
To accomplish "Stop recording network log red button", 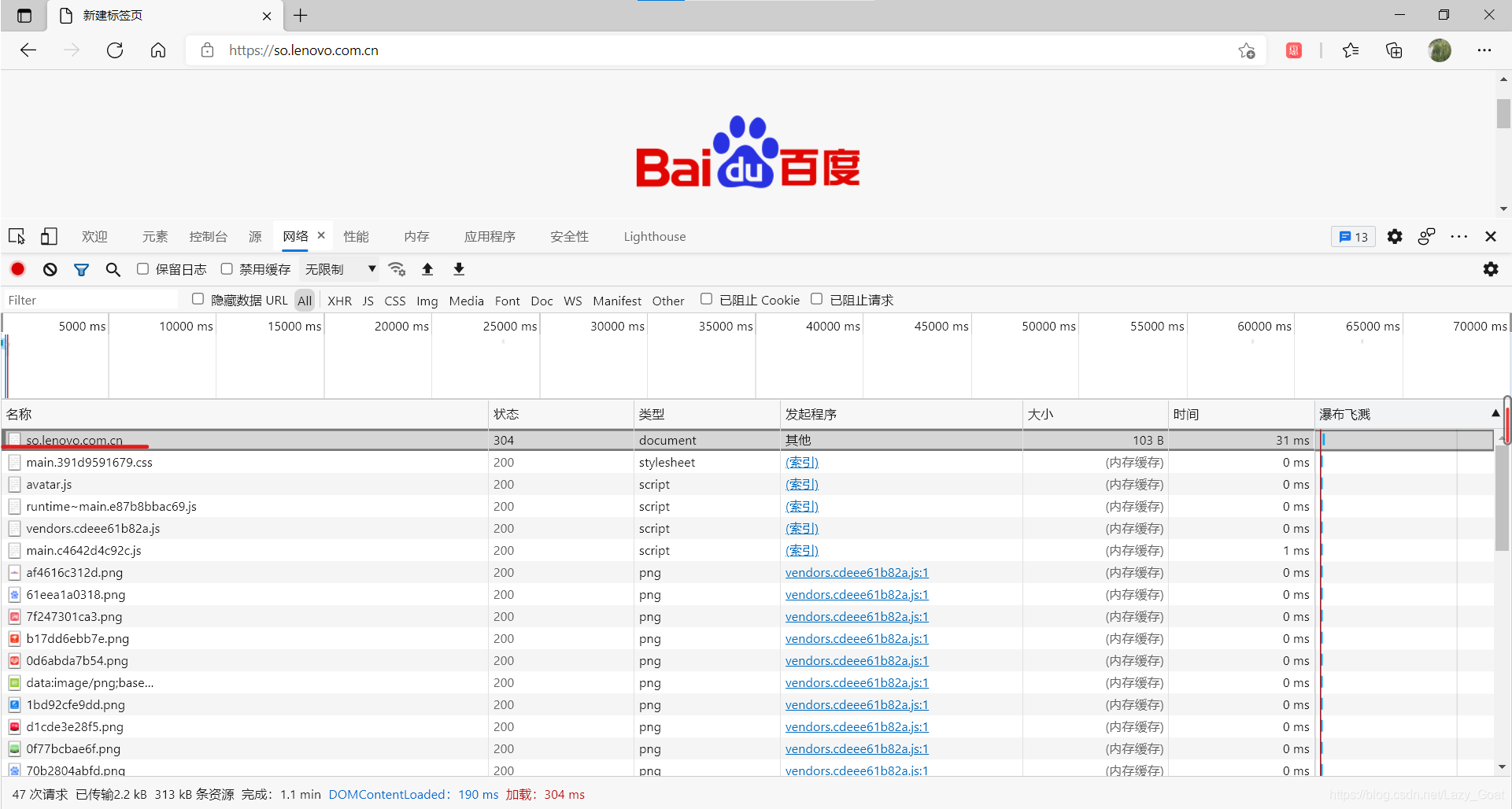I will tap(18, 269).
